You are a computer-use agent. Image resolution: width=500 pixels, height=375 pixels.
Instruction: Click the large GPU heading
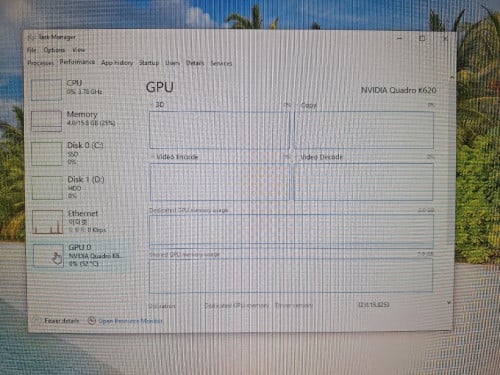[160, 87]
